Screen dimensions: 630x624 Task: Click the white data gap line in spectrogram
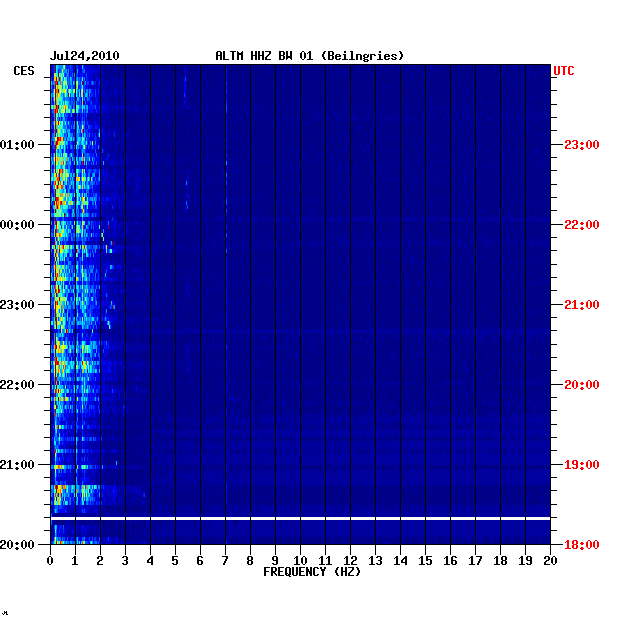click(301, 519)
